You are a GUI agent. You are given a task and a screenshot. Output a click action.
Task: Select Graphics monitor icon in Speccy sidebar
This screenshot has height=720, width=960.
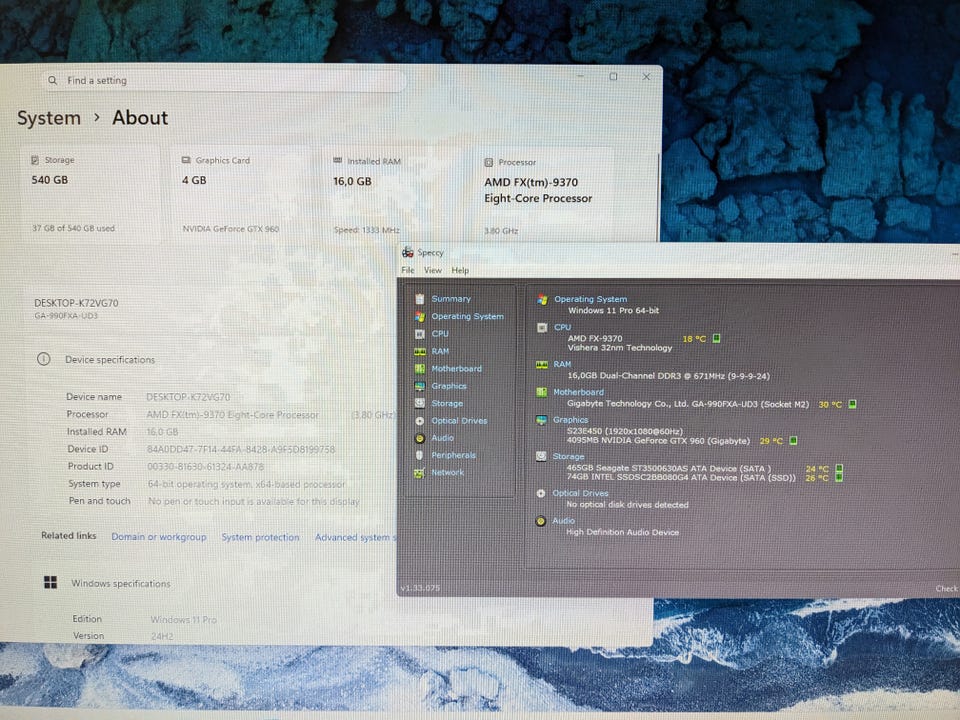point(419,386)
